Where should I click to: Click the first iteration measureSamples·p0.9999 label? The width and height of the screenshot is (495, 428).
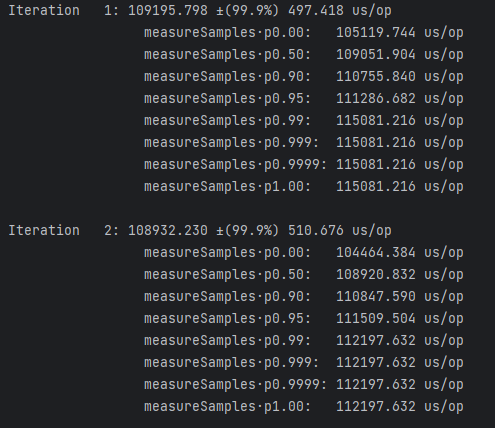tap(235, 165)
